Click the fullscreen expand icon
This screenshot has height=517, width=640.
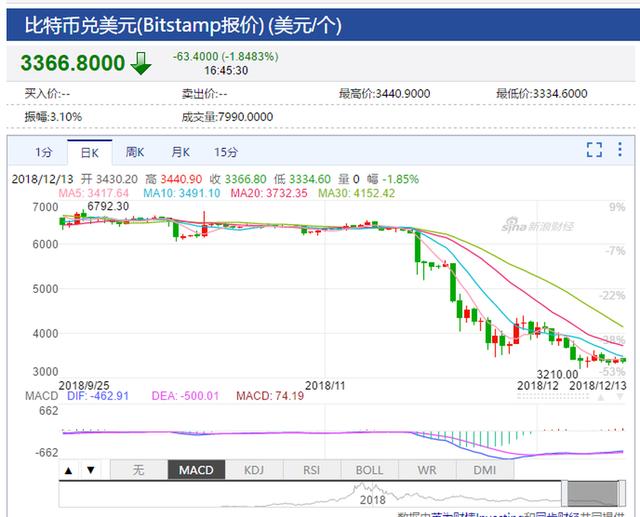[594, 150]
